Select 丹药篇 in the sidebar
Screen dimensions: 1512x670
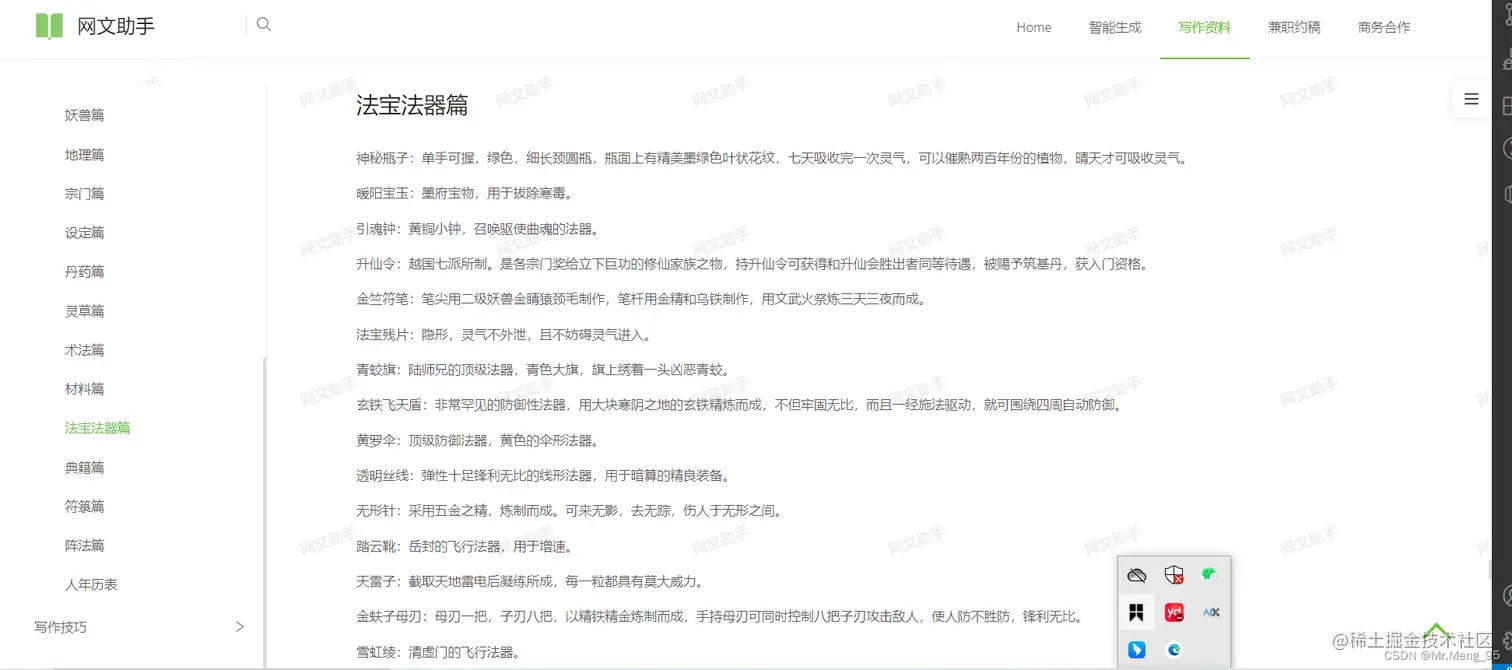(84, 271)
